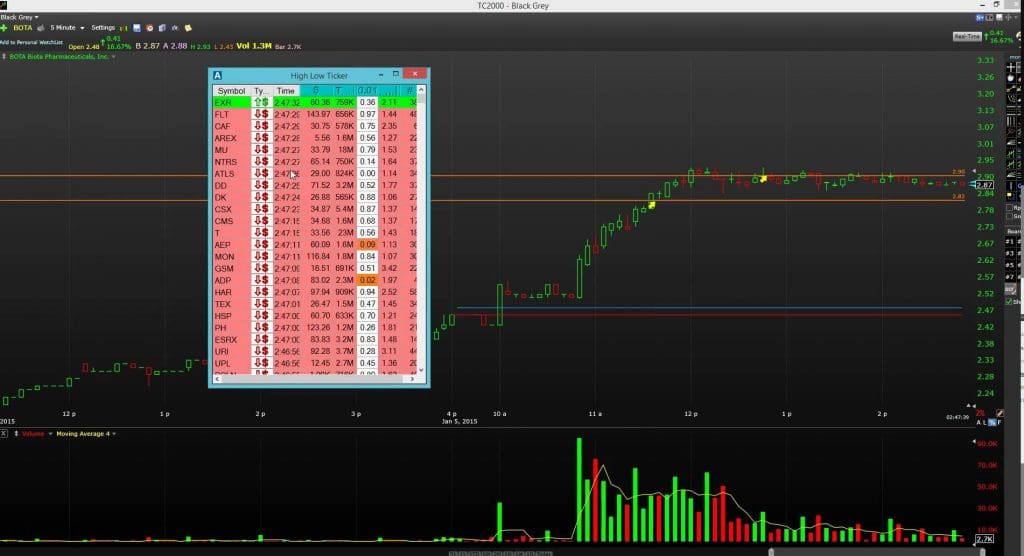The width and height of the screenshot is (1024, 556).
Task: Toggle the first checkbox in drawing panel
Action: [1010, 208]
